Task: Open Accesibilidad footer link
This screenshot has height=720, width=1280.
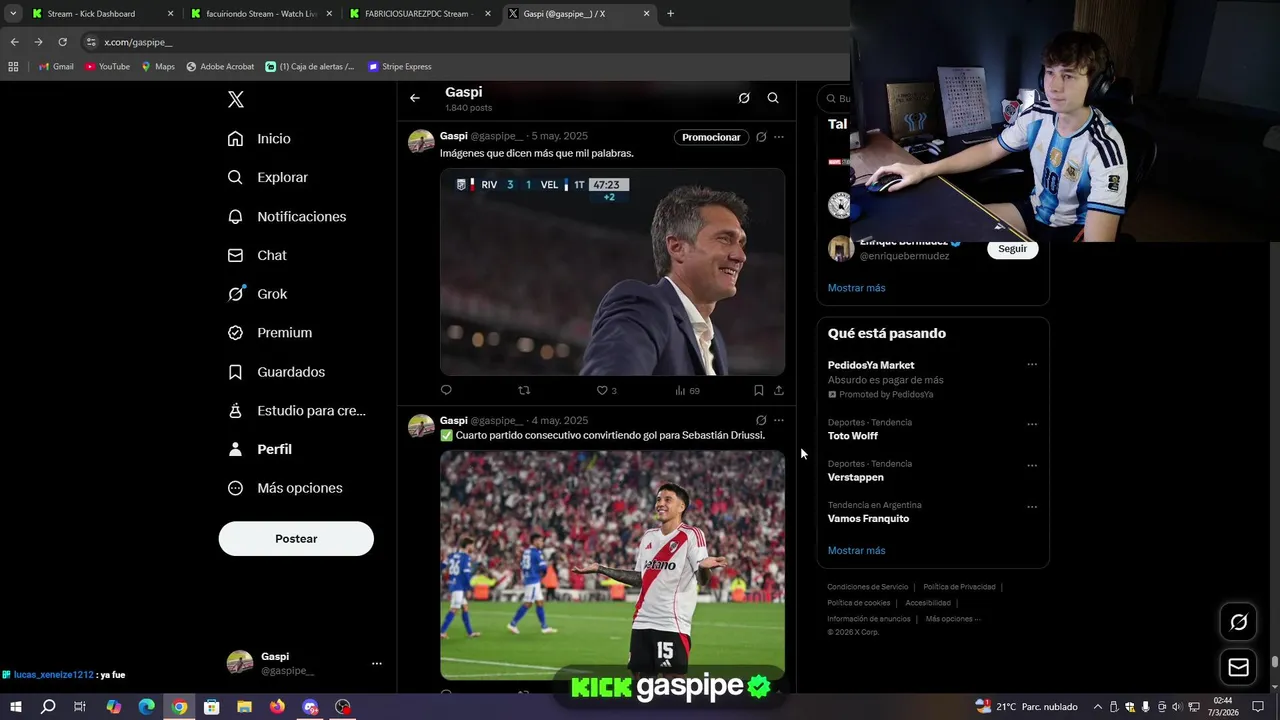Action: 928,603
